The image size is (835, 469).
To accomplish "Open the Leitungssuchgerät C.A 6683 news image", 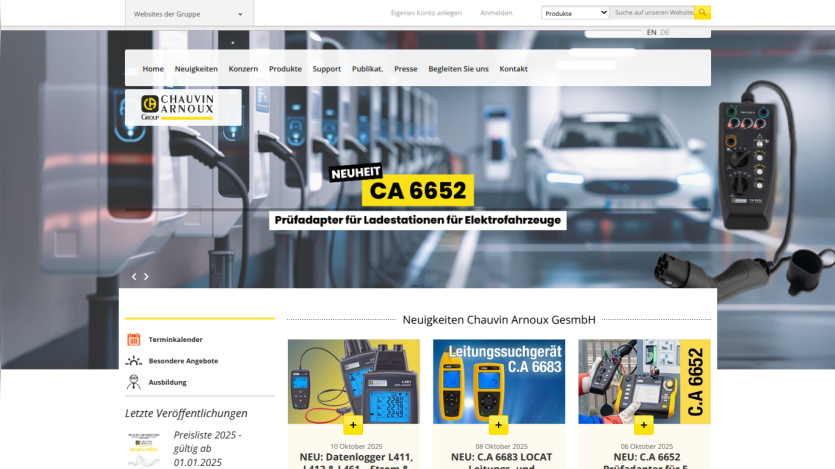I will (x=499, y=382).
